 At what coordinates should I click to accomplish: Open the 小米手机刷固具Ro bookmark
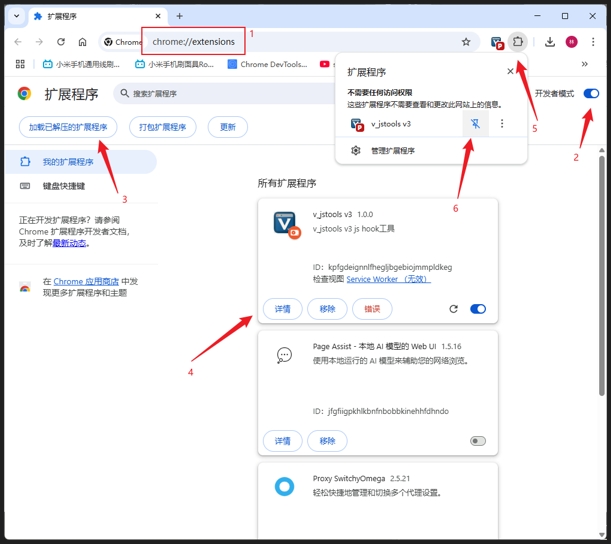(174, 64)
